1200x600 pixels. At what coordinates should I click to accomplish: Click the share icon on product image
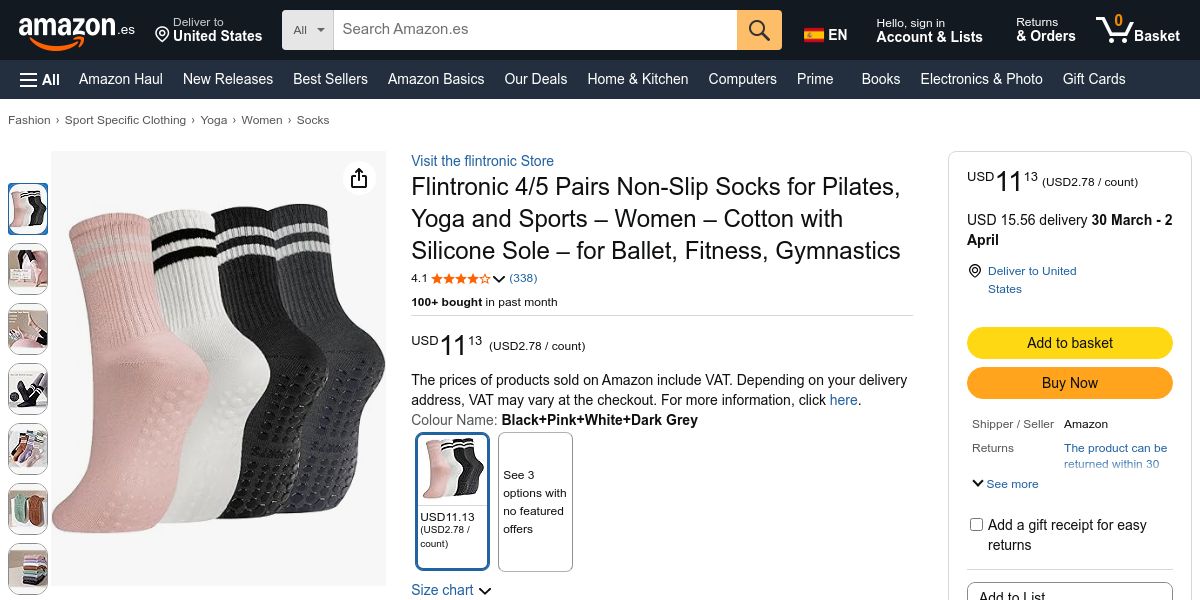click(359, 178)
